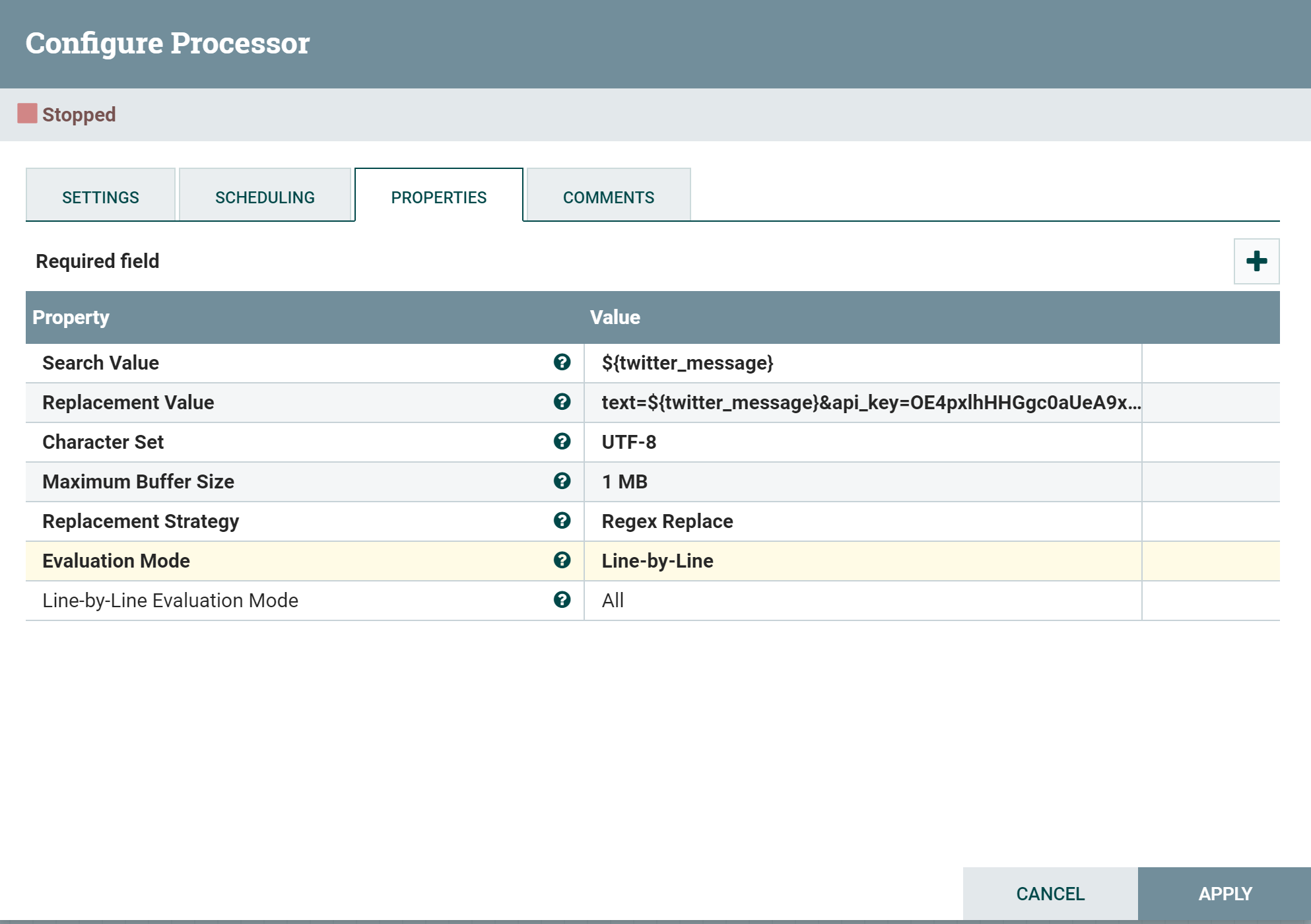Select the Properties tab

[438, 197]
